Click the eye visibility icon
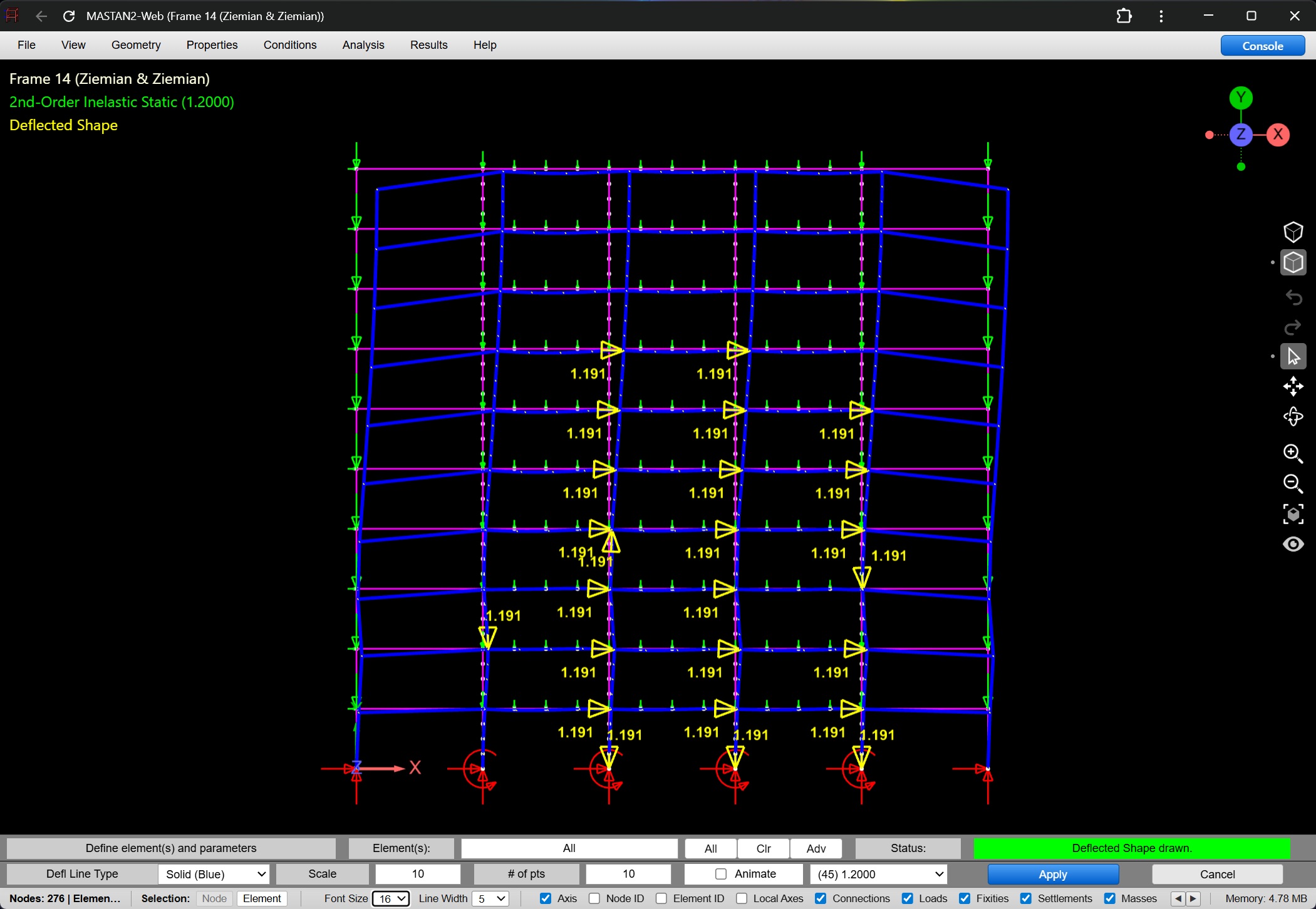Image resolution: width=1316 pixels, height=909 pixels. [1293, 544]
